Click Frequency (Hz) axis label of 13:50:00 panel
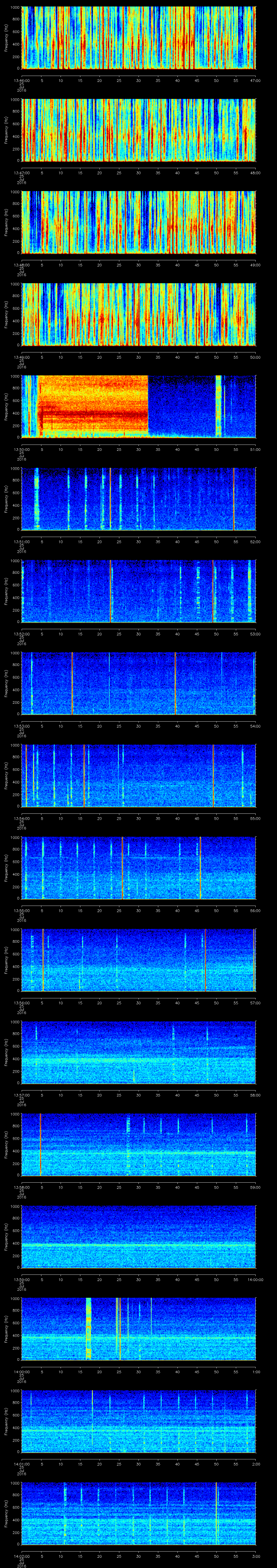 [x=6, y=407]
